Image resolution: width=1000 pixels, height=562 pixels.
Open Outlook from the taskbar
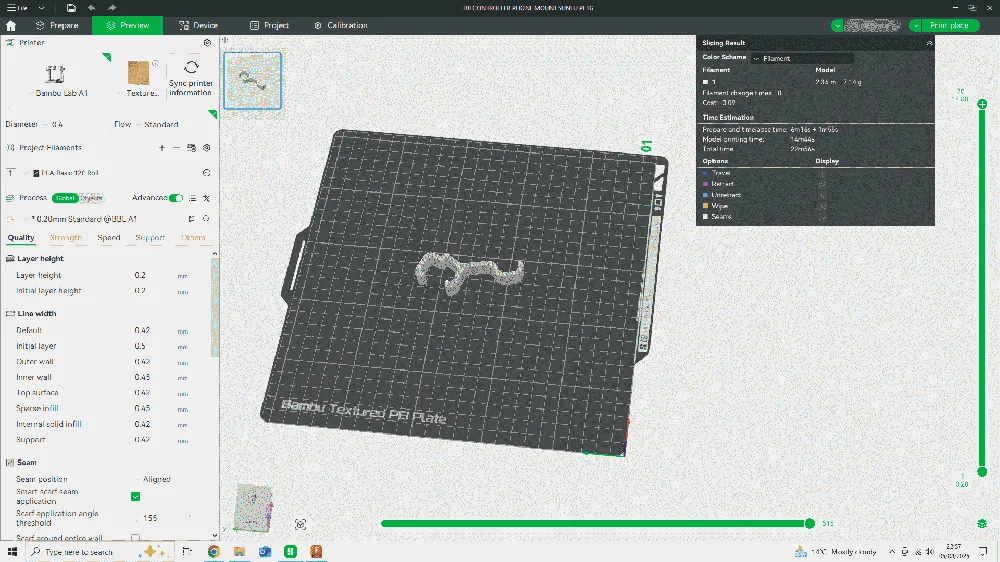[x=265, y=552]
